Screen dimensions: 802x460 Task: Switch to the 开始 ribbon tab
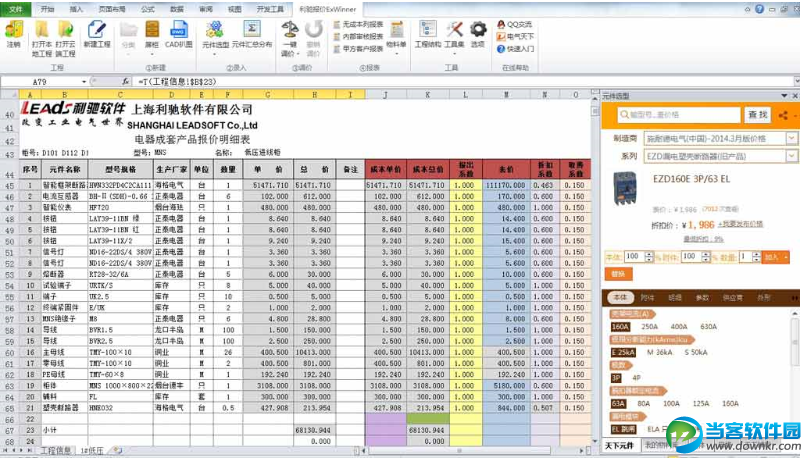click(x=47, y=9)
